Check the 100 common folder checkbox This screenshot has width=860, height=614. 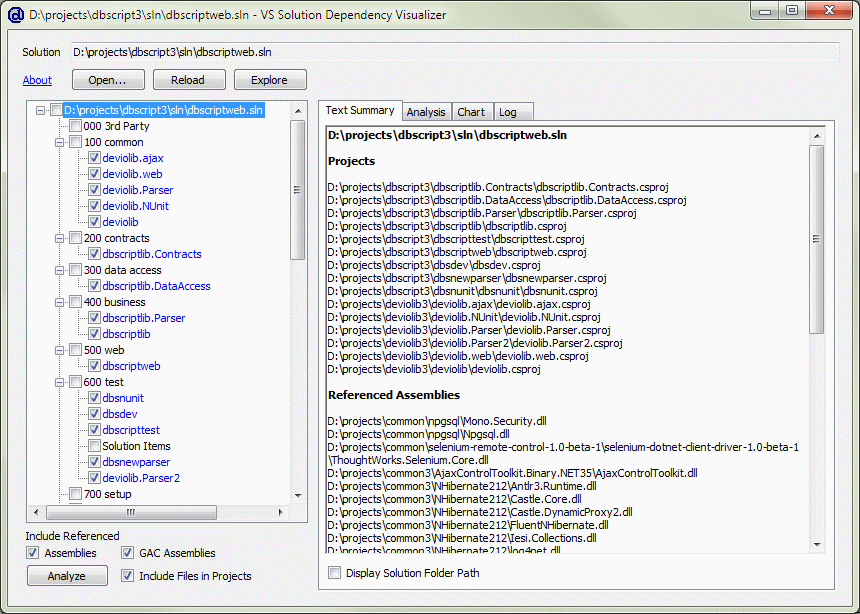[x=76, y=142]
